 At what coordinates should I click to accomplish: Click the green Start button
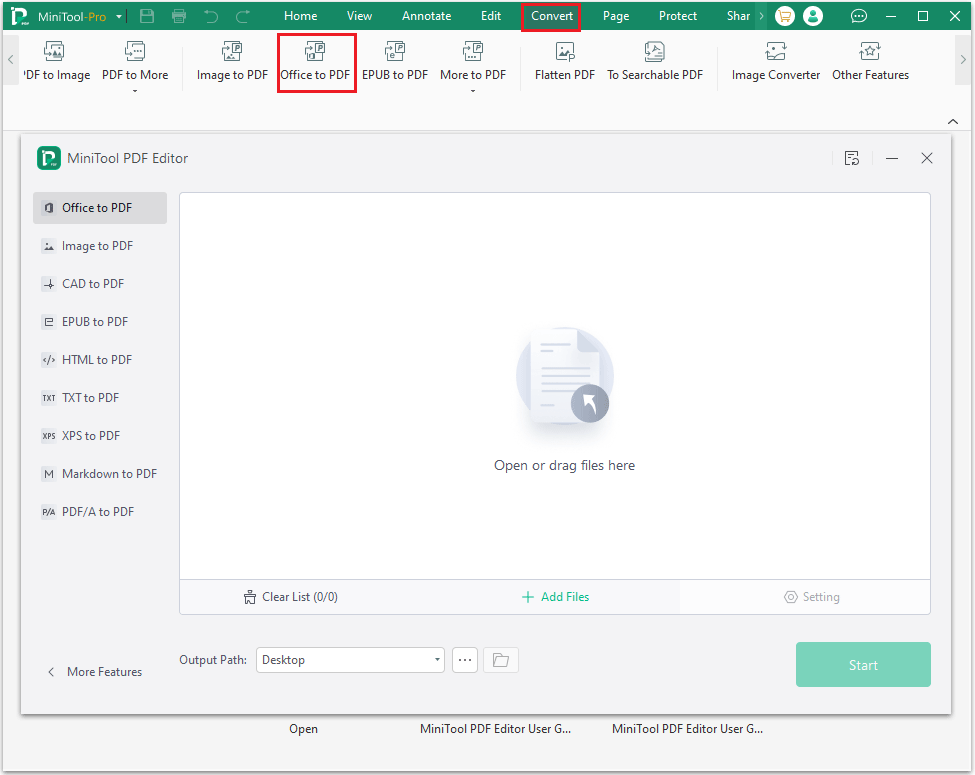click(x=863, y=665)
